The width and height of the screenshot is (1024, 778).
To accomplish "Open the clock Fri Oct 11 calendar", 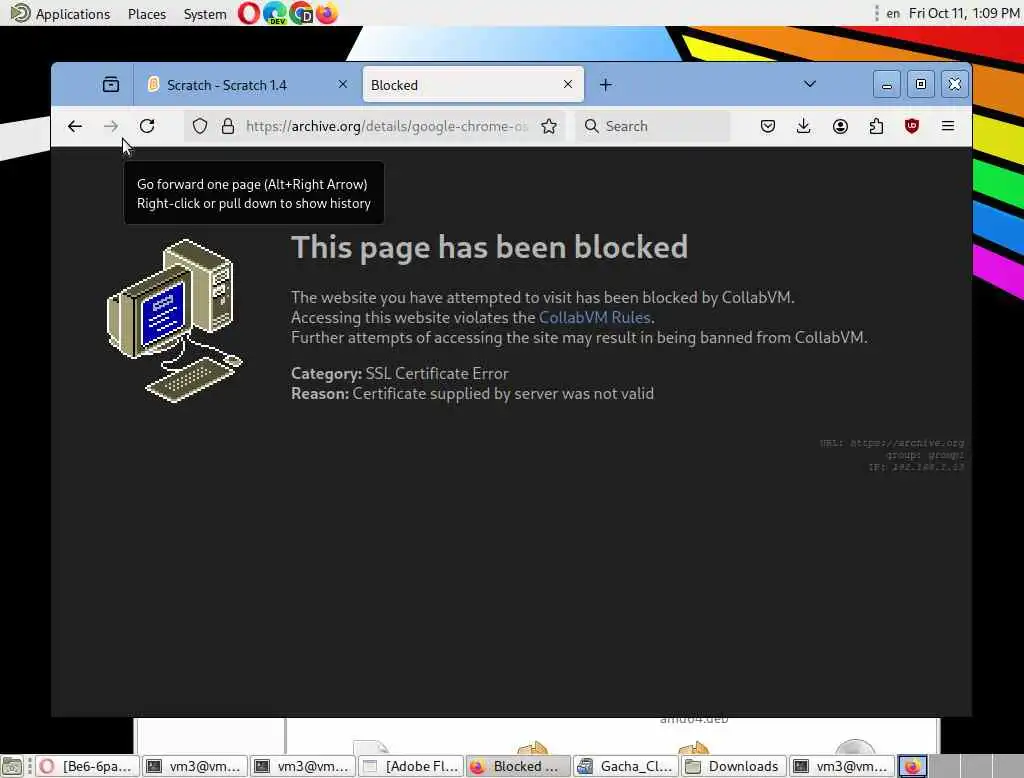I will point(964,14).
